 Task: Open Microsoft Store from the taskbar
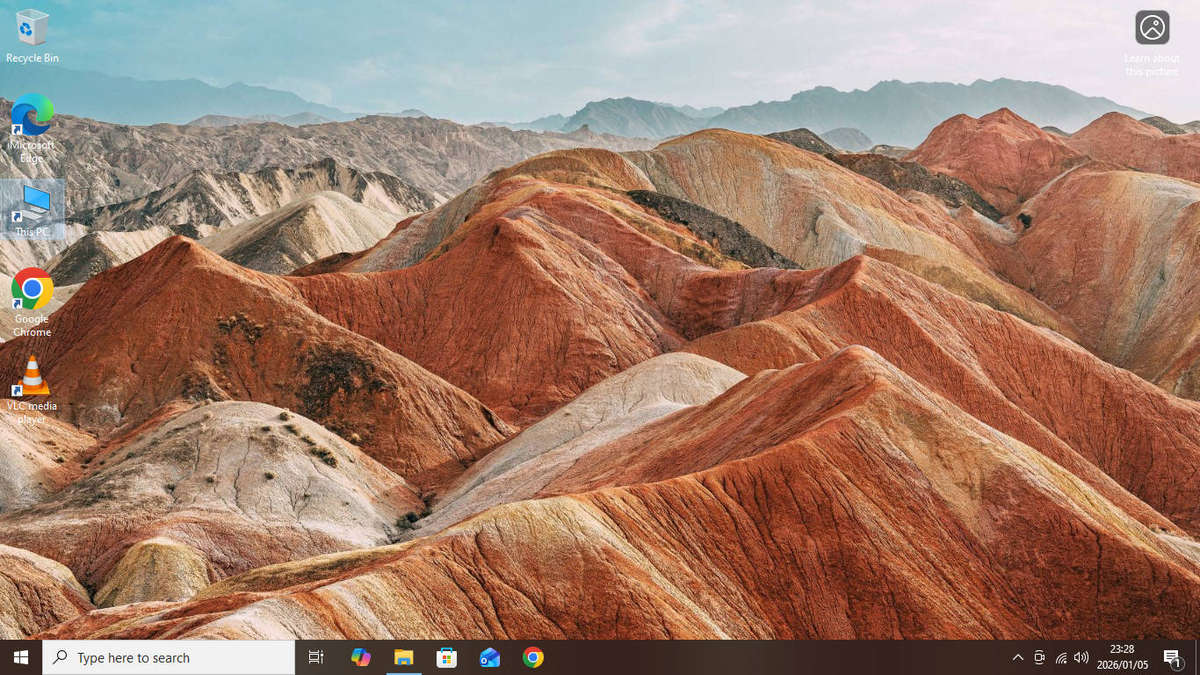point(447,657)
